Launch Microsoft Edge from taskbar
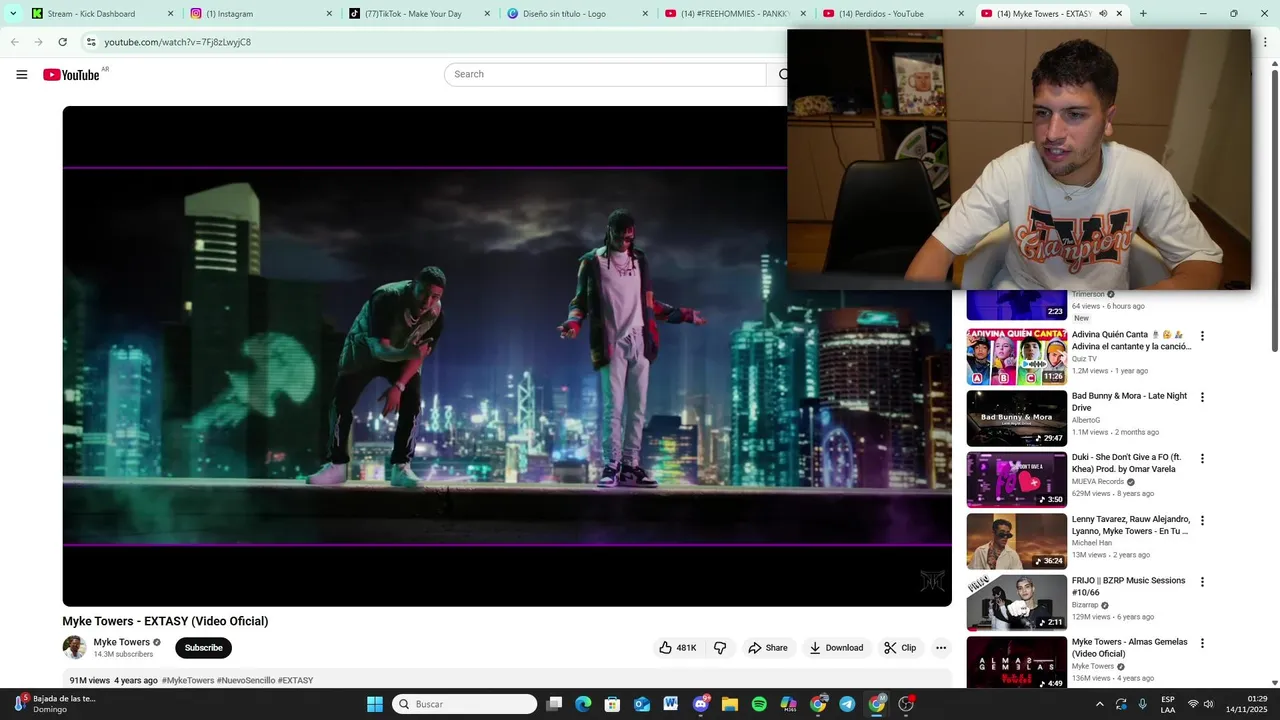The width and height of the screenshot is (1280, 720). click(583, 704)
